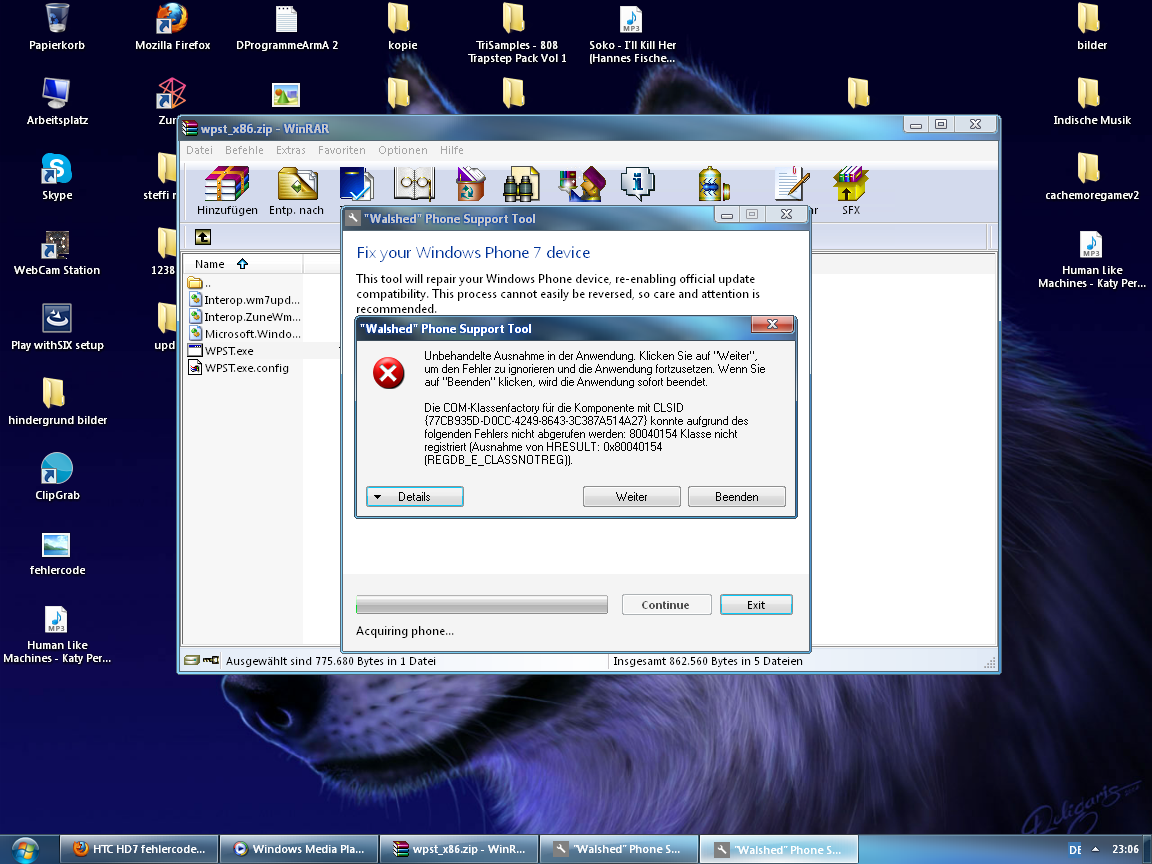1152x864 pixels.
Task: Click the book-with-glasses view icon in WinRAR
Action: pos(414,184)
